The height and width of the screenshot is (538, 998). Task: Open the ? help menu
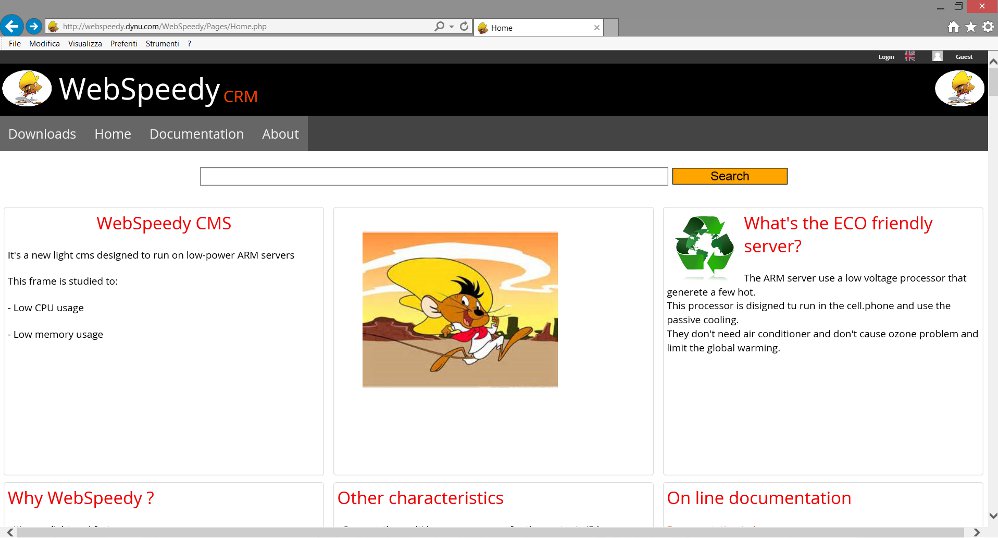pyautogui.click(x=190, y=44)
